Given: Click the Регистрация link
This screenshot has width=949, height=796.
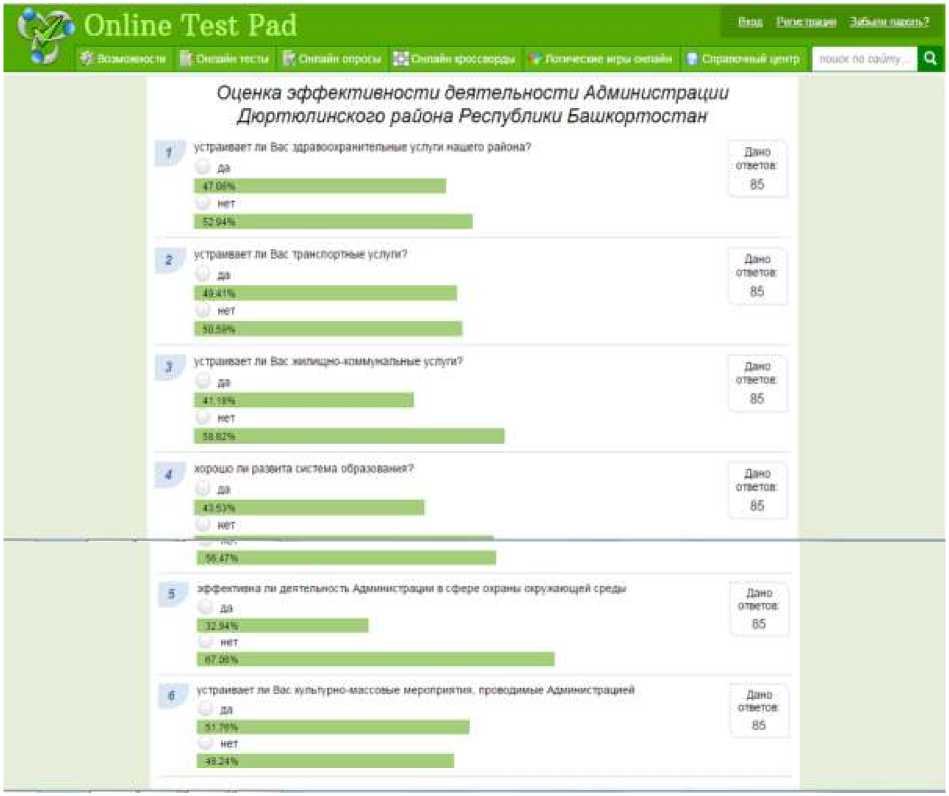Looking at the screenshot, I should point(806,22).
